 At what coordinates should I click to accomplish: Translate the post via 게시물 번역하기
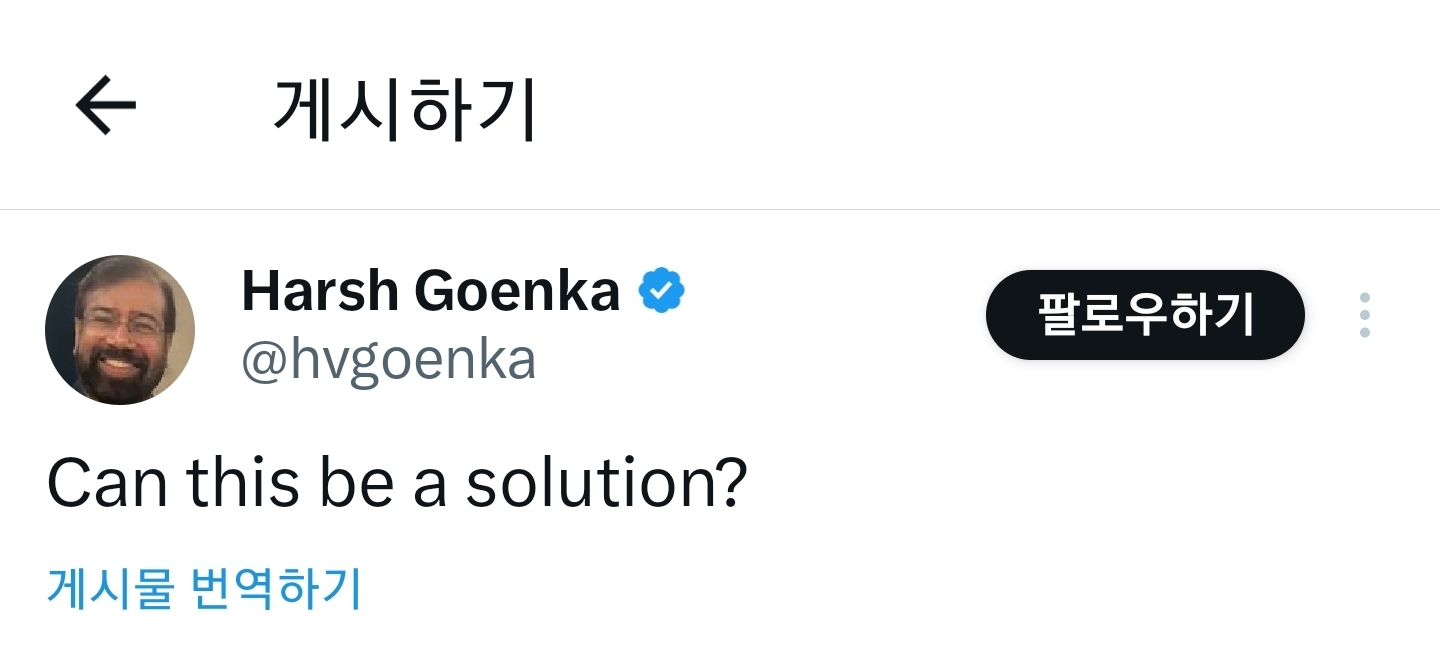204,588
